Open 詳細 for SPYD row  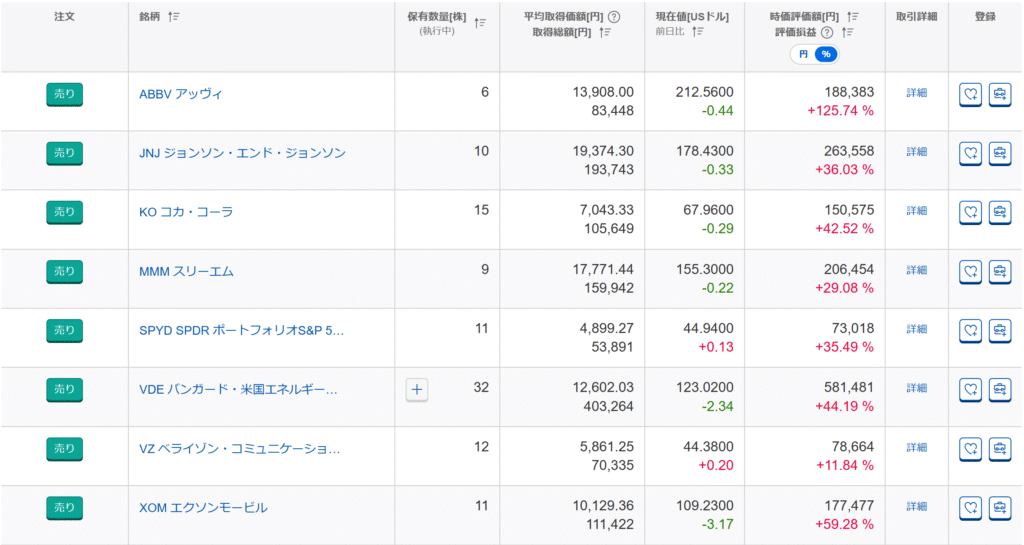coord(917,329)
